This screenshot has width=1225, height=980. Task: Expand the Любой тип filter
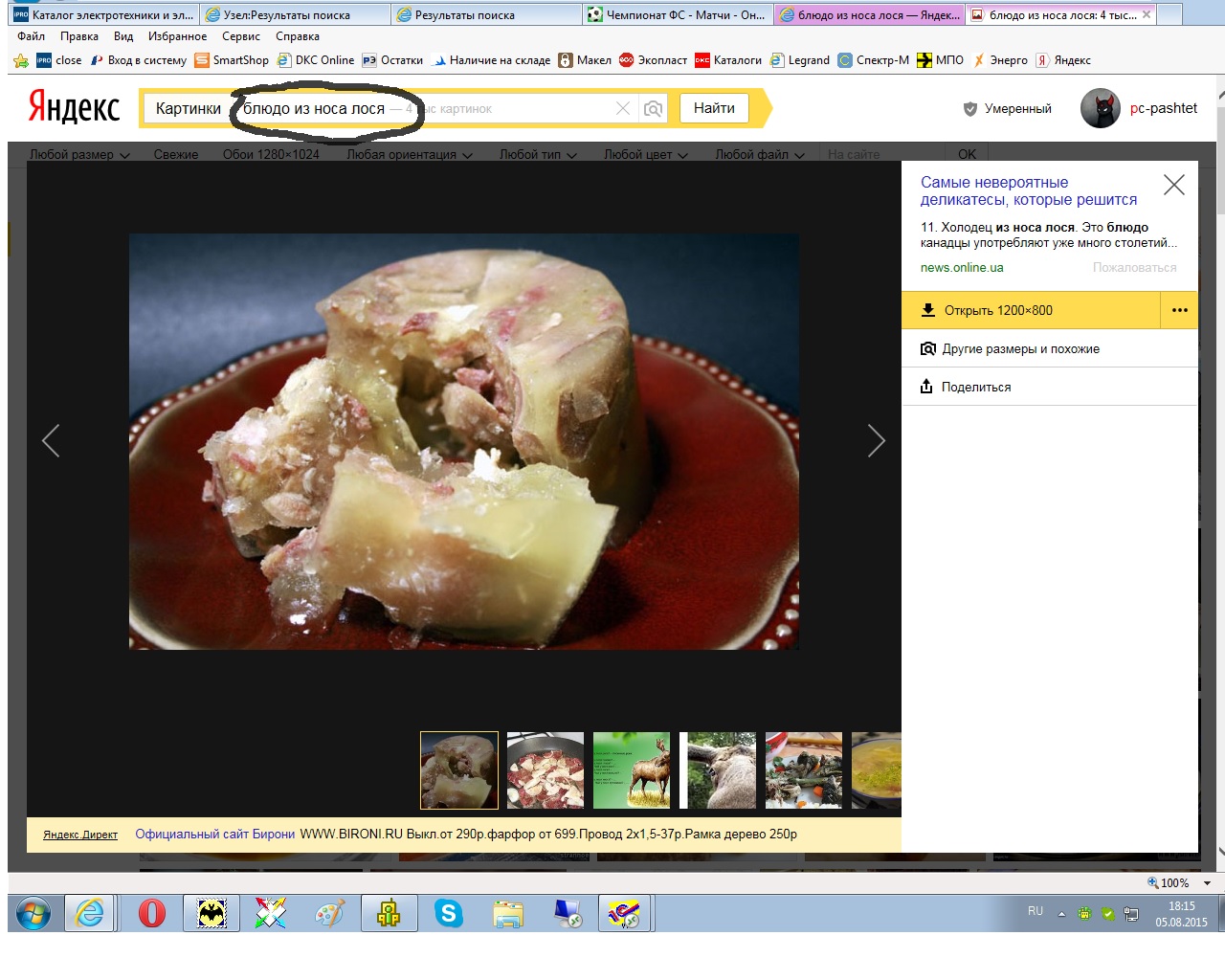click(538, 154)
